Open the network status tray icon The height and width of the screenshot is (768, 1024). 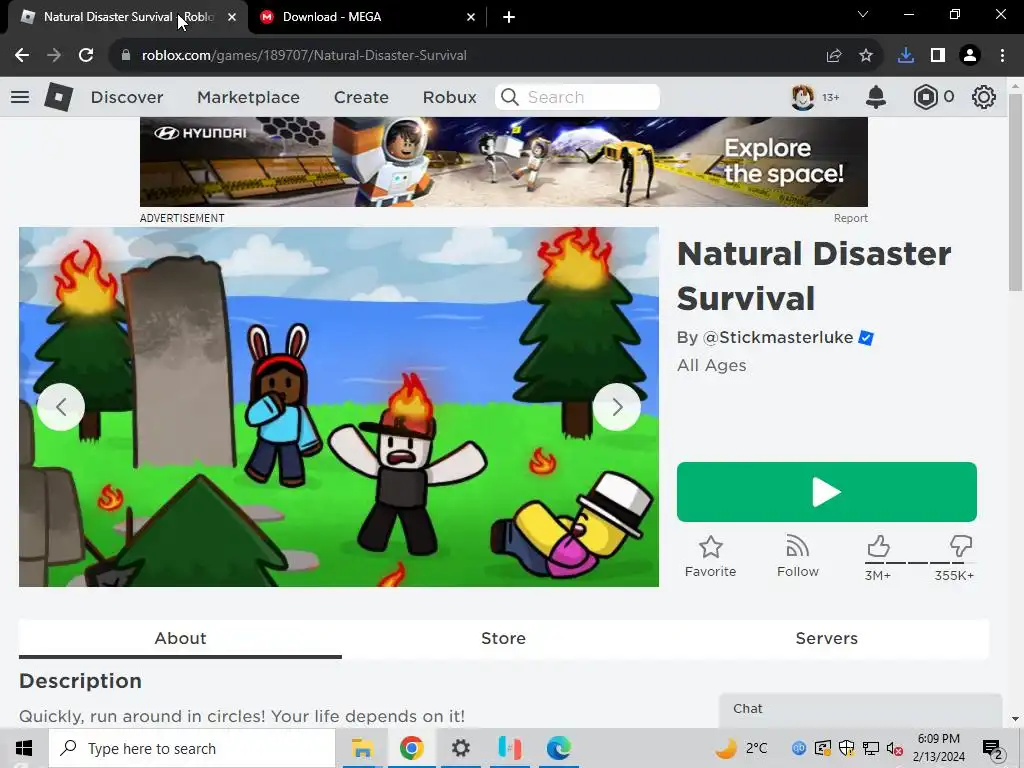click(x=871, y=748)
